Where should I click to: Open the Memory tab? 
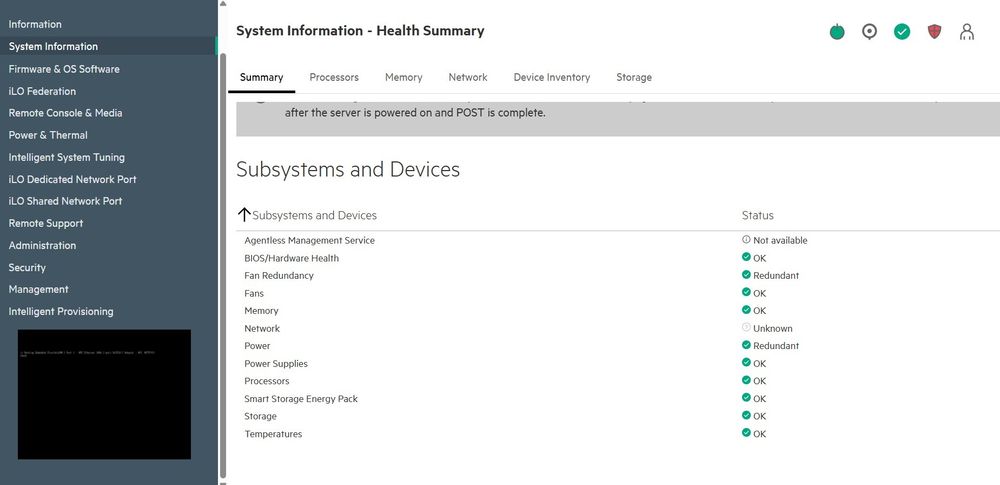pyautogui.click(x=403, y=77)
